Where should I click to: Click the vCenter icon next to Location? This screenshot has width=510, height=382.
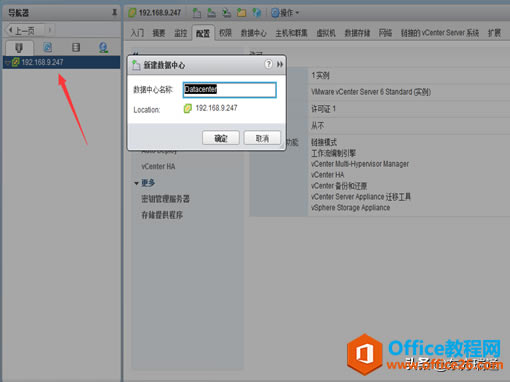pos(188,108)
